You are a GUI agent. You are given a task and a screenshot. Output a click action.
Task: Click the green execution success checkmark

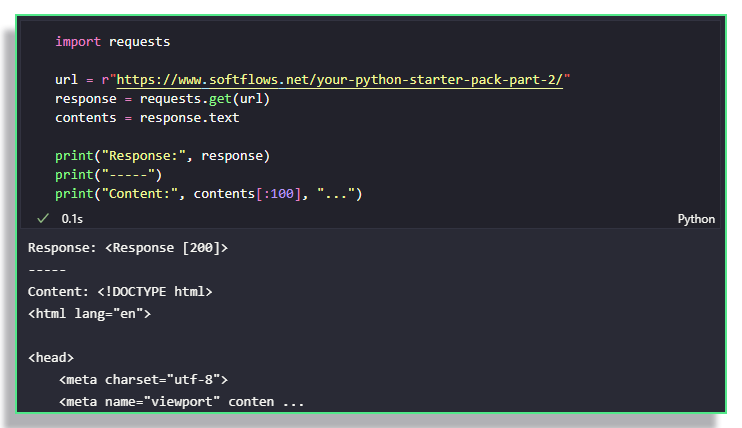point(43,218)
